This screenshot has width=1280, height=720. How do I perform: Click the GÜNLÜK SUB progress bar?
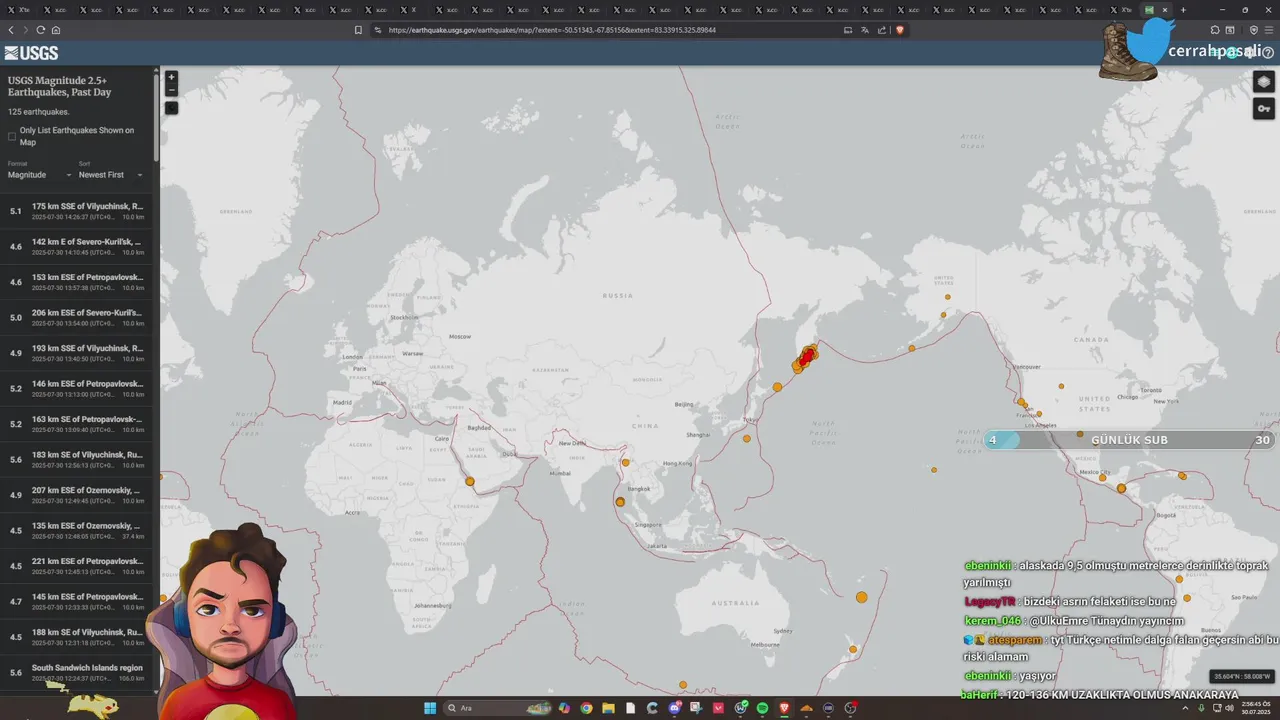pos(1130,440)
